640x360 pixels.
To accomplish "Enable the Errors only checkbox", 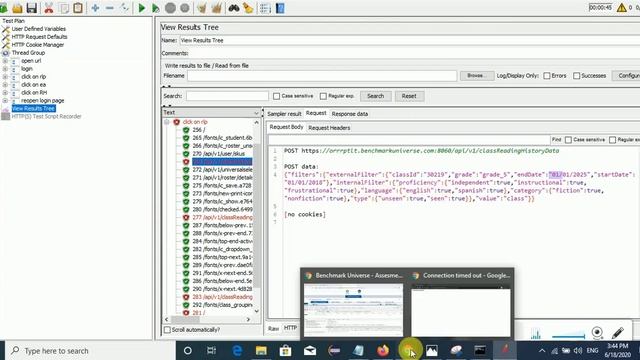I will pyautogui.click(x=547, y=76).
